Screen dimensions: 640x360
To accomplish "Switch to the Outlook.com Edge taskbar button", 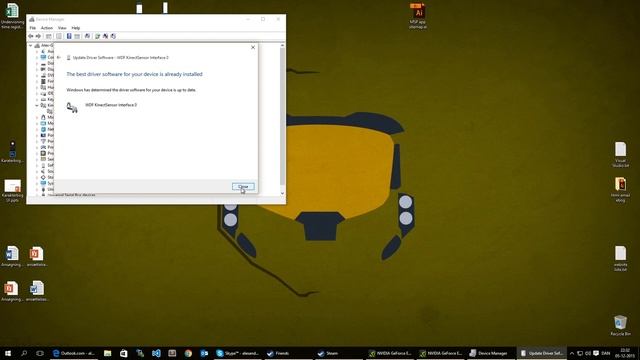I will point(73,353).
